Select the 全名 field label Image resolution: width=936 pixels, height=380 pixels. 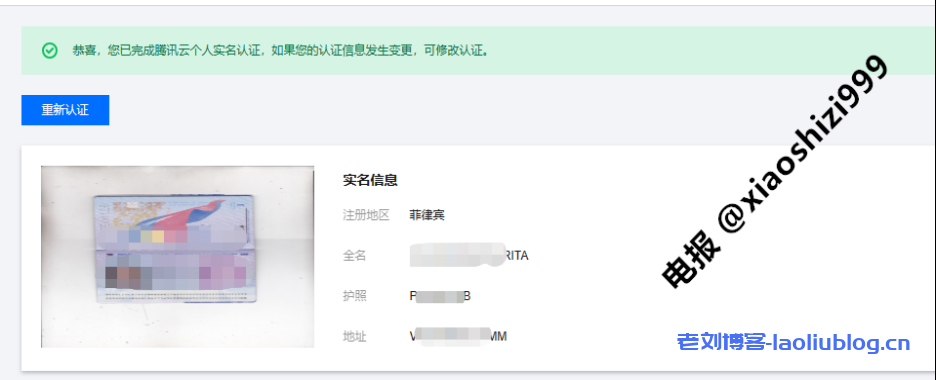(354, 256)
